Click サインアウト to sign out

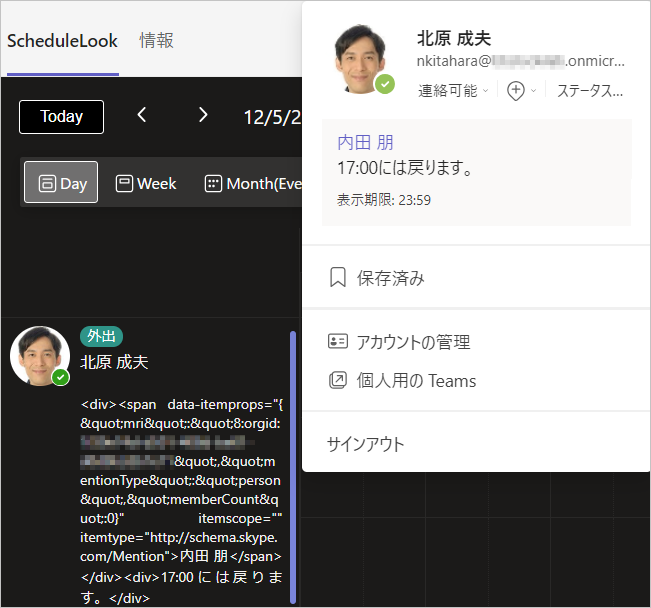[x=366, y=444]
